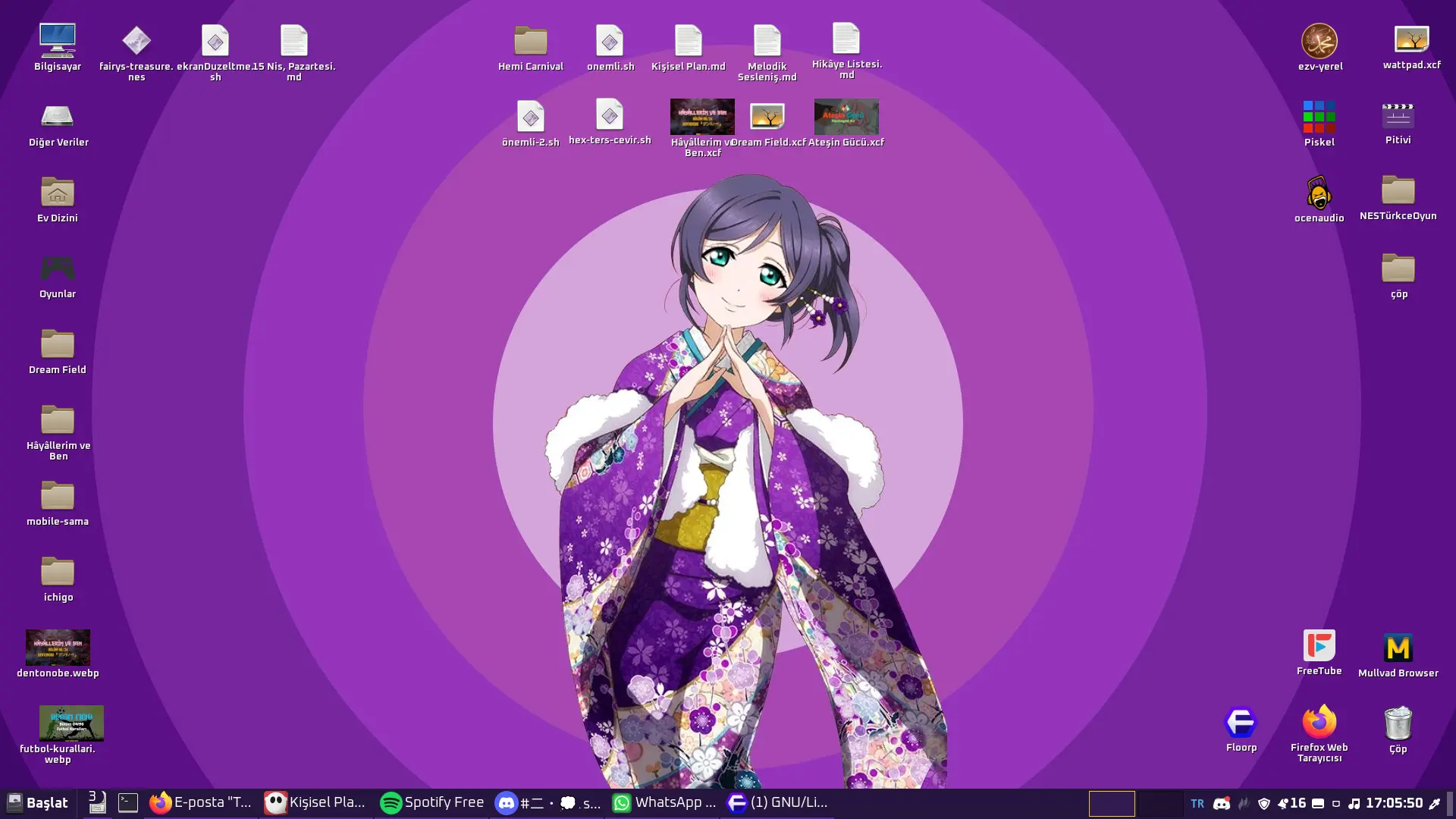Screen dimensions: 1456x819
Task: Select the Melodik Sesleniş.md file icon
Action: click(x=767, y=41)
